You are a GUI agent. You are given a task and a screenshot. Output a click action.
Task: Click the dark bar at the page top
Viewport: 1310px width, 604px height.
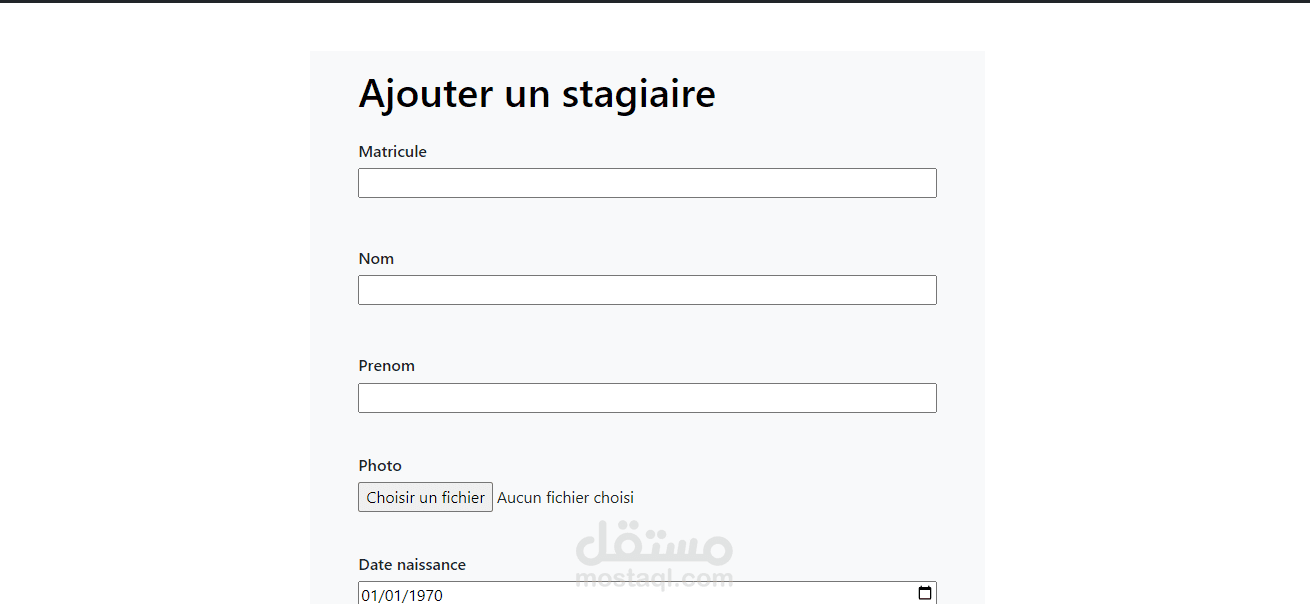655,1
